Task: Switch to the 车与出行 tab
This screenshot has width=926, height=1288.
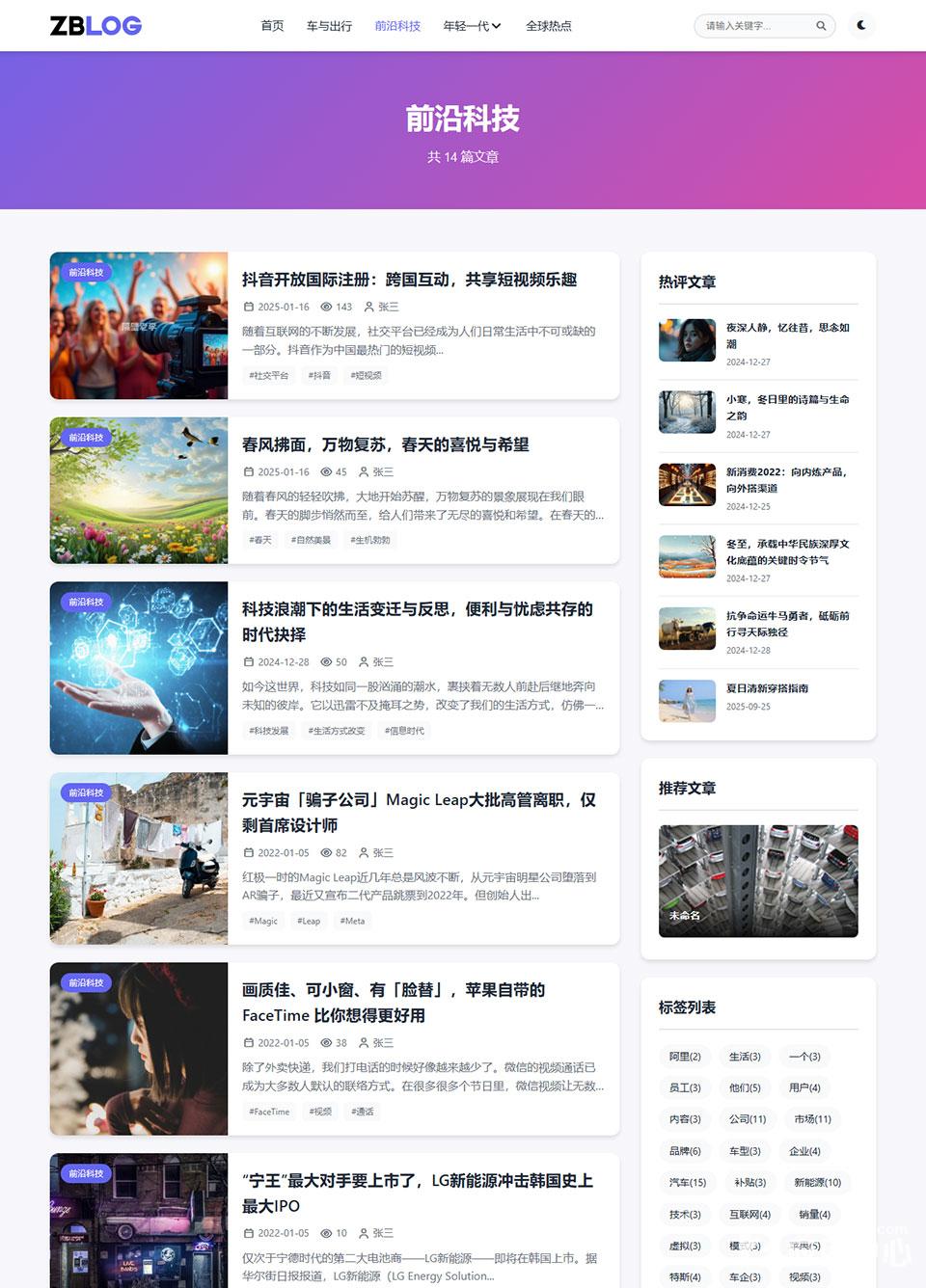Action: [x=329, y=26]
